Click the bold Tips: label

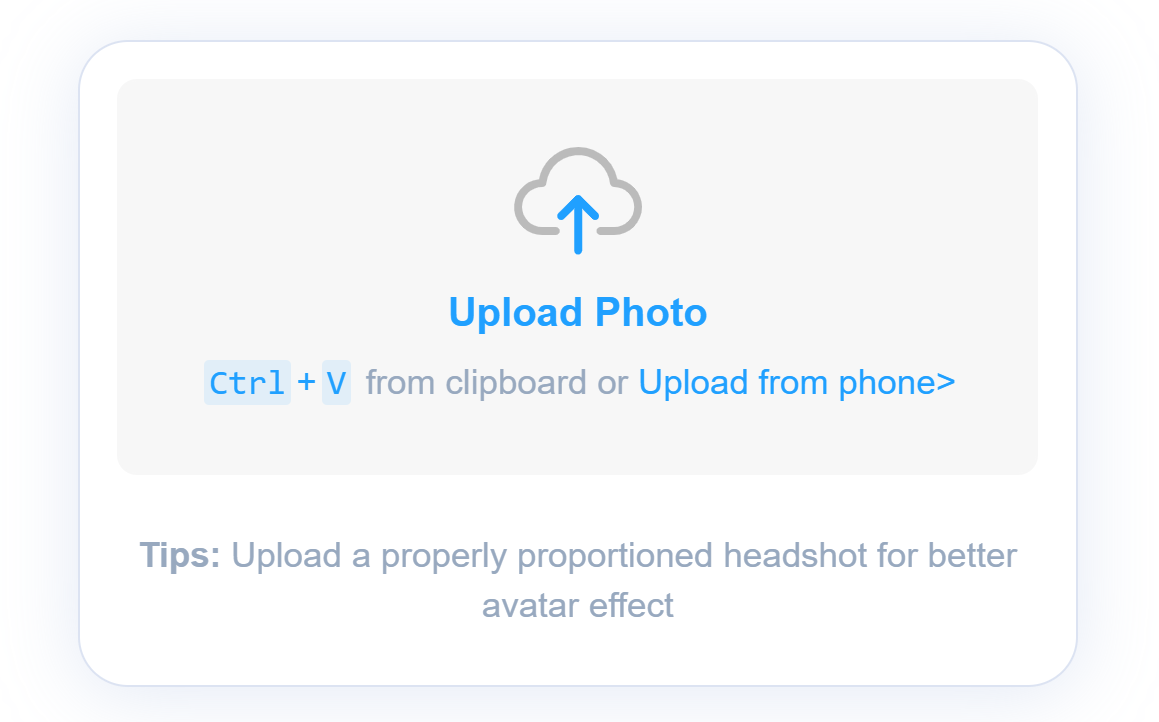180,555
